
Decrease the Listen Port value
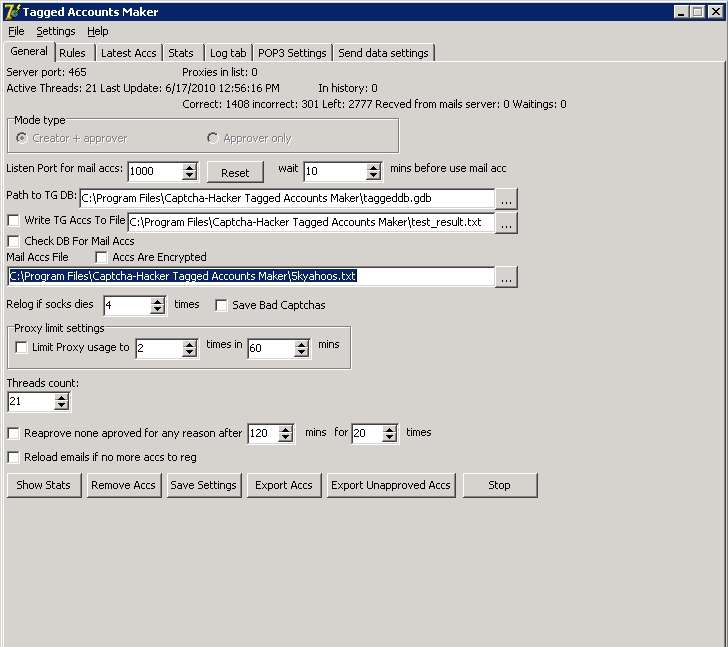(x=189, y=175)
